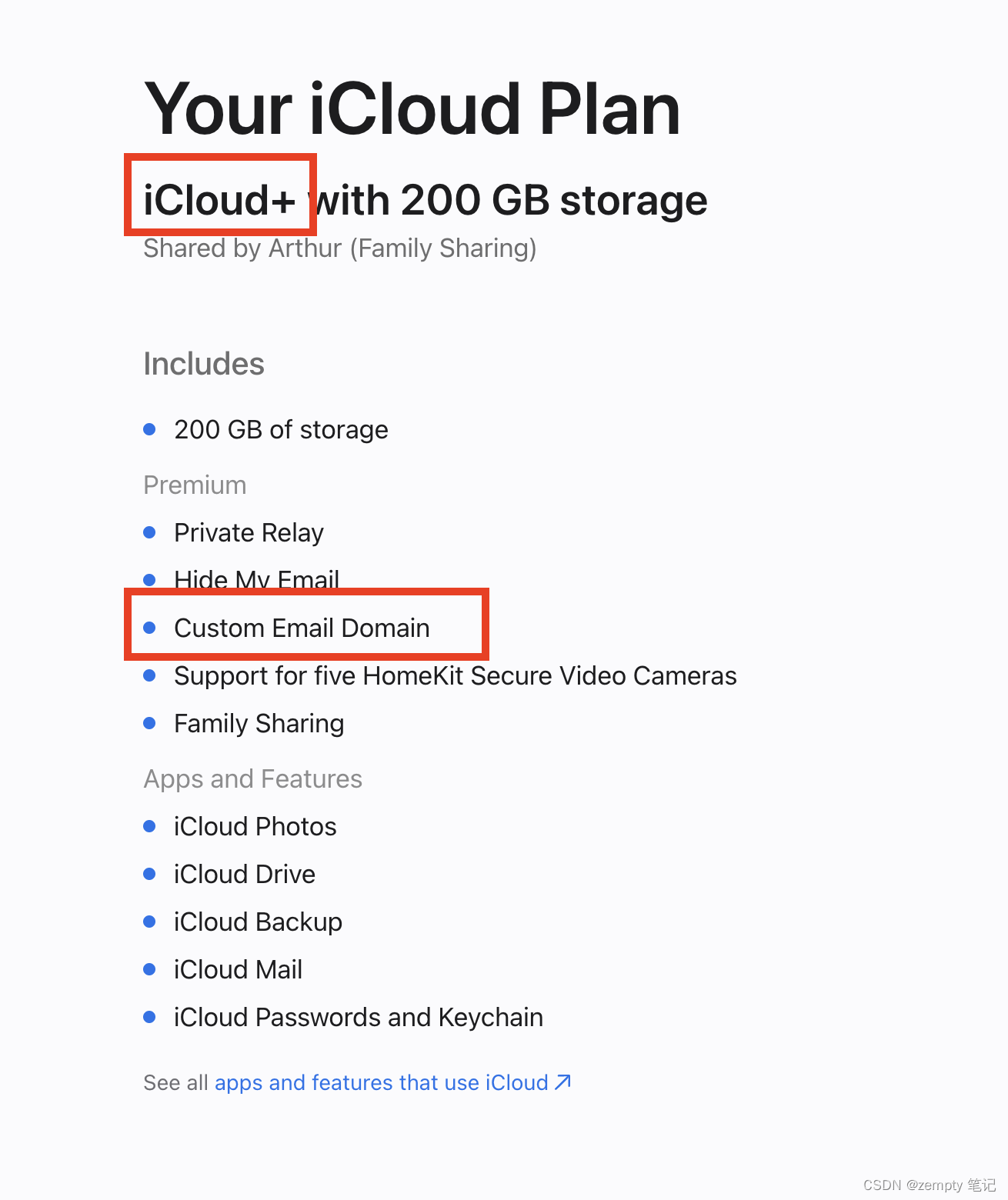1008x1200 pixels.
Task: Select the bullet icon next to iCloud Backup
Action: (149, 922)
